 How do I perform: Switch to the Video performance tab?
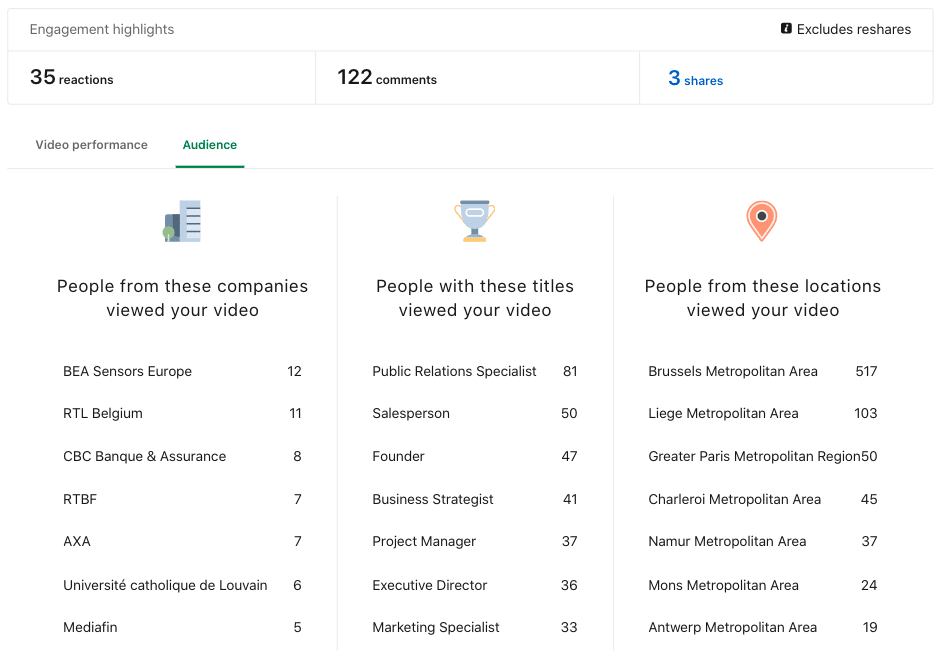point(91,145)
